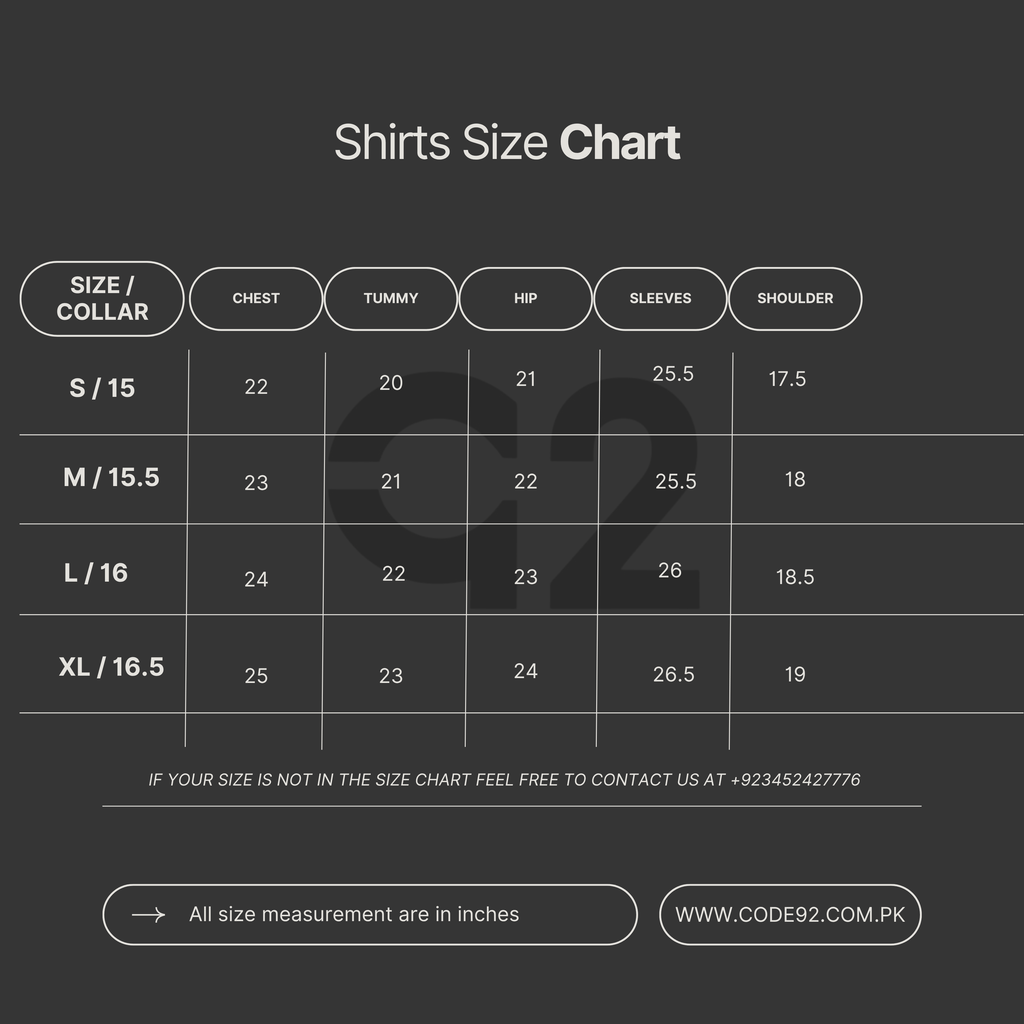Select the CHEST column header
Image resolution: width=1024 pixels, height=1024 pixels.
click(256, 298)
